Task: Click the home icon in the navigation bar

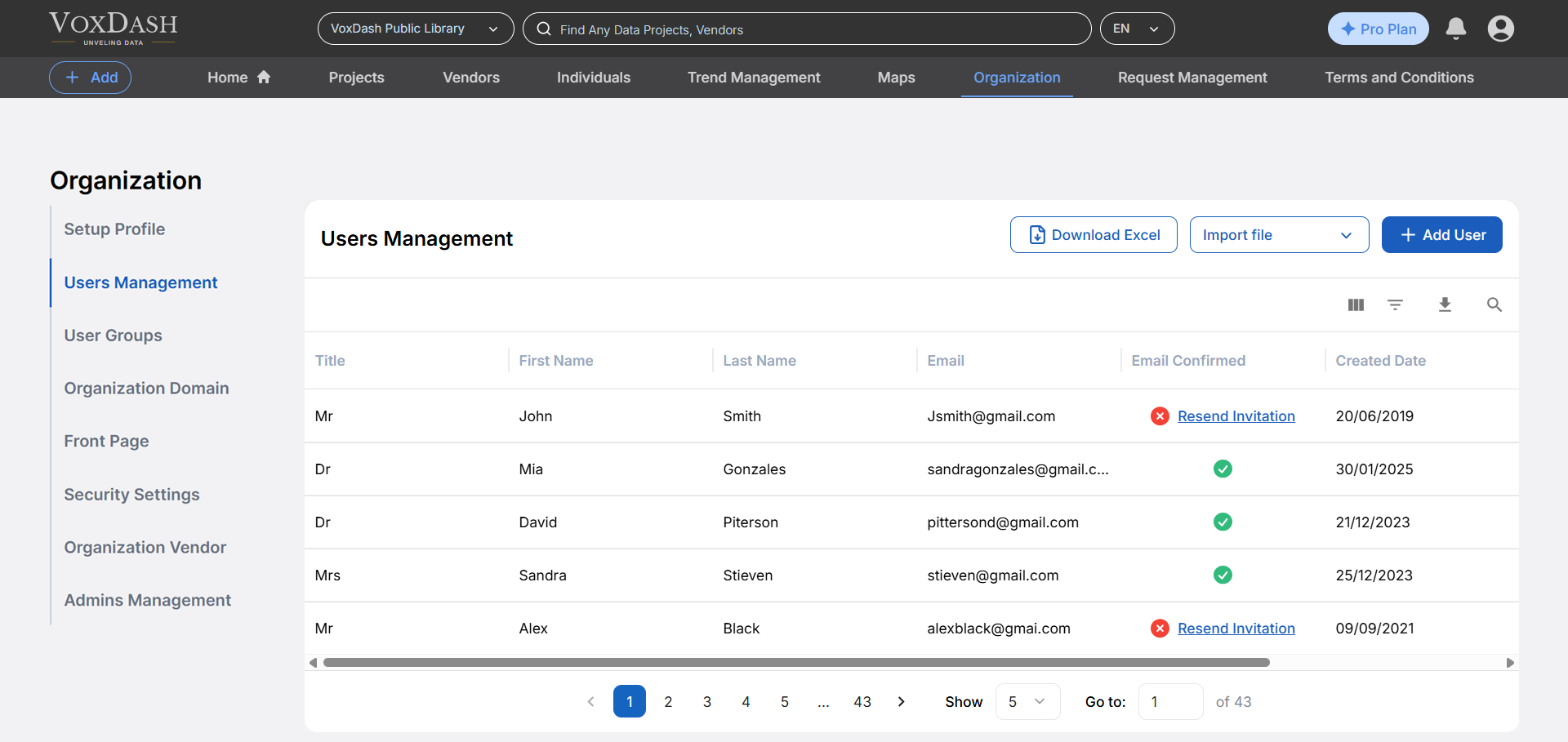Action: coord(263,76)
